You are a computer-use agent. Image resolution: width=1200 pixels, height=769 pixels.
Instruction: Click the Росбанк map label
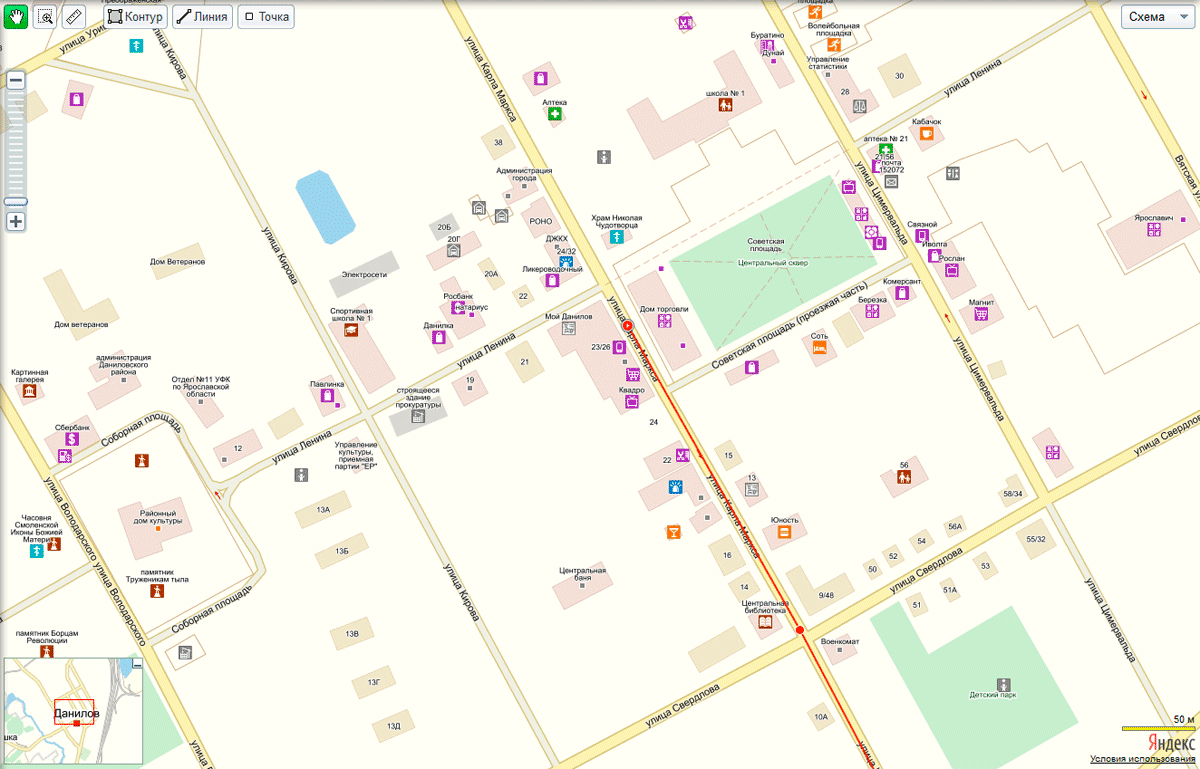(x=457, y=296)
